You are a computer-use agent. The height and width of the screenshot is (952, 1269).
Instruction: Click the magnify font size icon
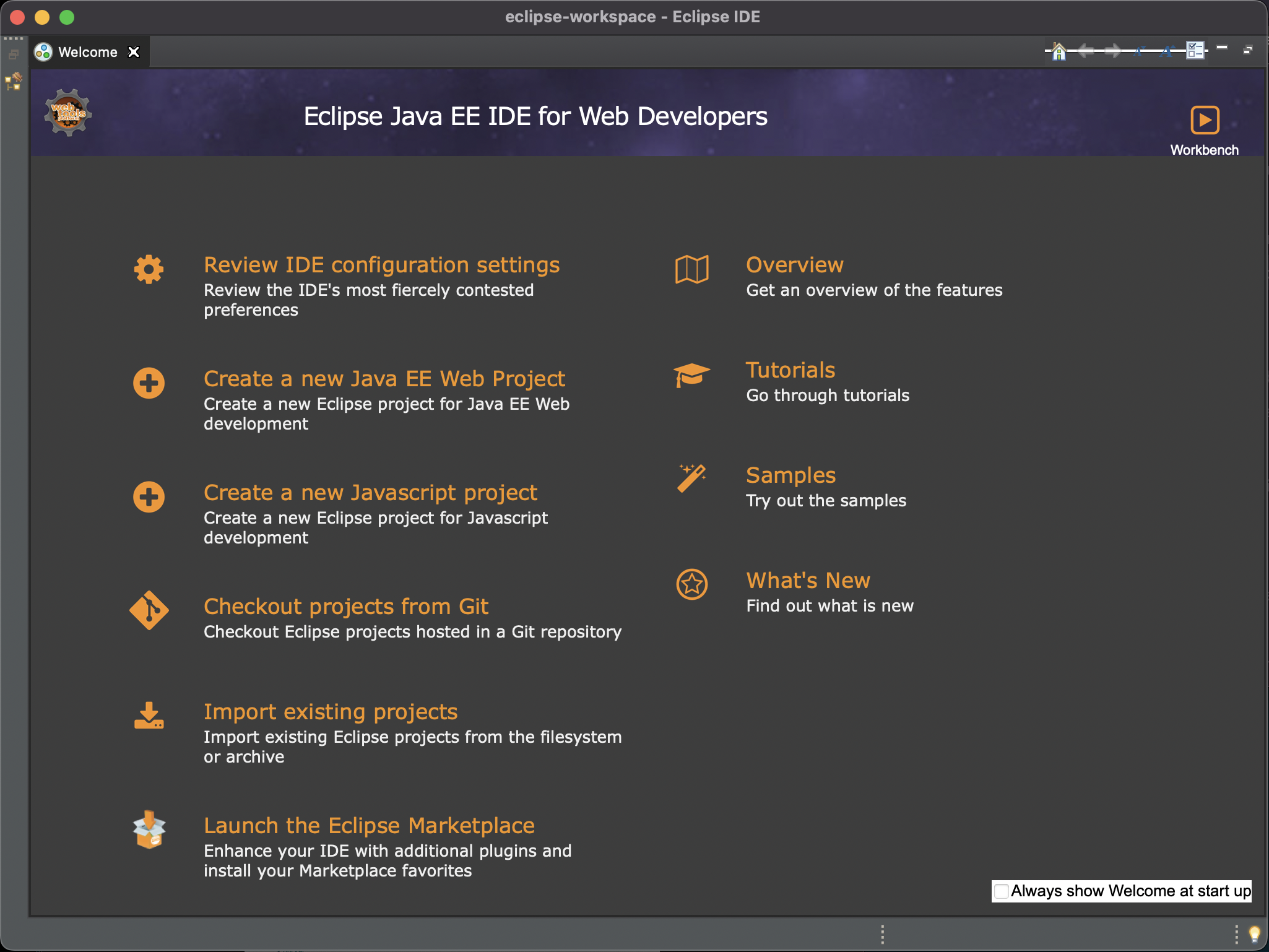1167,51
